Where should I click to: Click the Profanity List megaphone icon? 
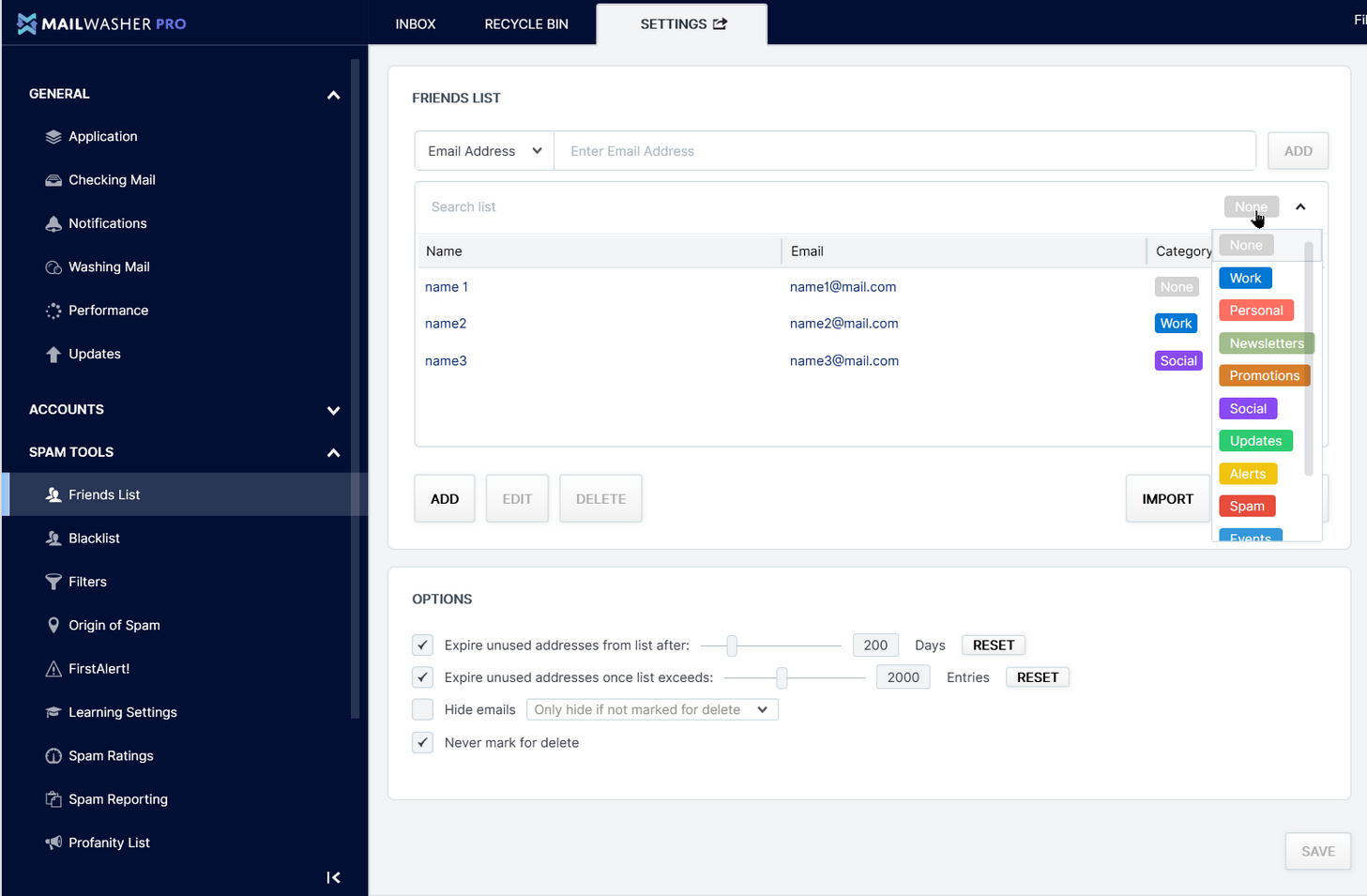click(53, 843)
